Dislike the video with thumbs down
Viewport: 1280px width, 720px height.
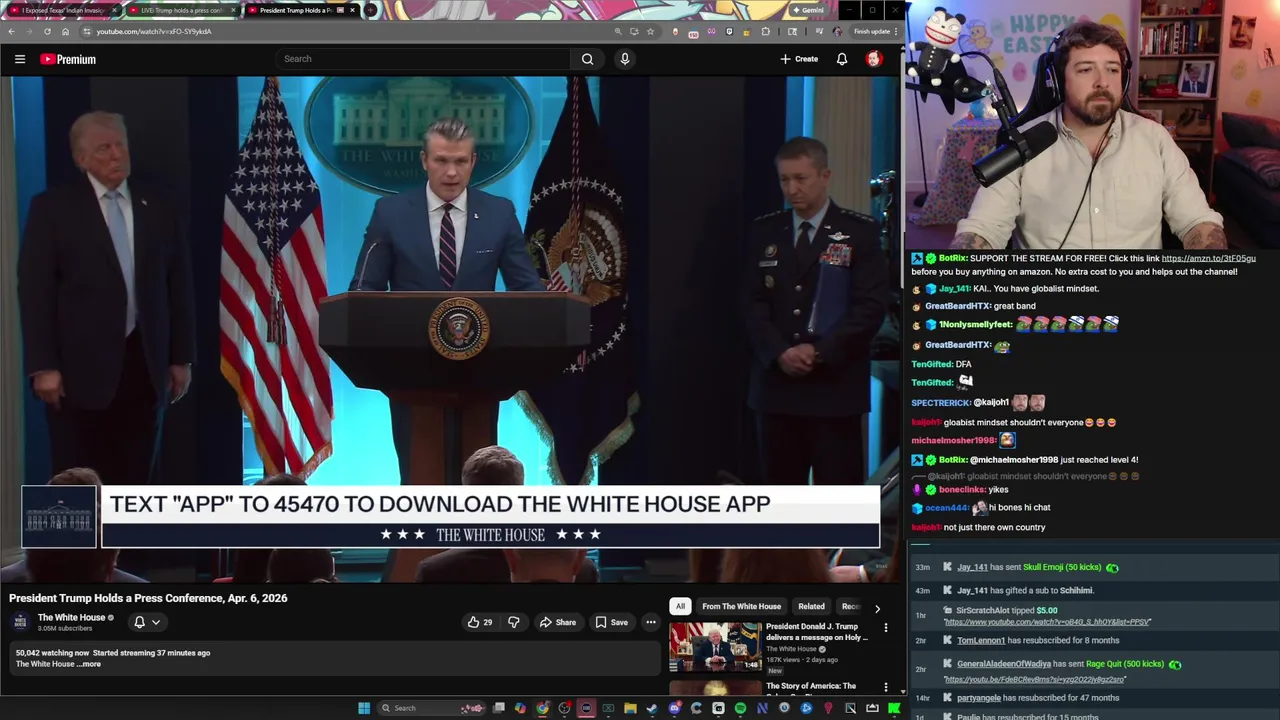pyautogui.click(x=513, y=622)
